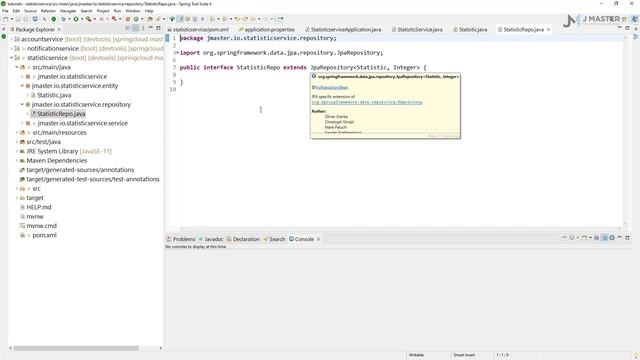Image resolution: width=640 pixels, height=360 pixels.
Task: Select Statistic.java in Package Explorer
Action: 54,95
